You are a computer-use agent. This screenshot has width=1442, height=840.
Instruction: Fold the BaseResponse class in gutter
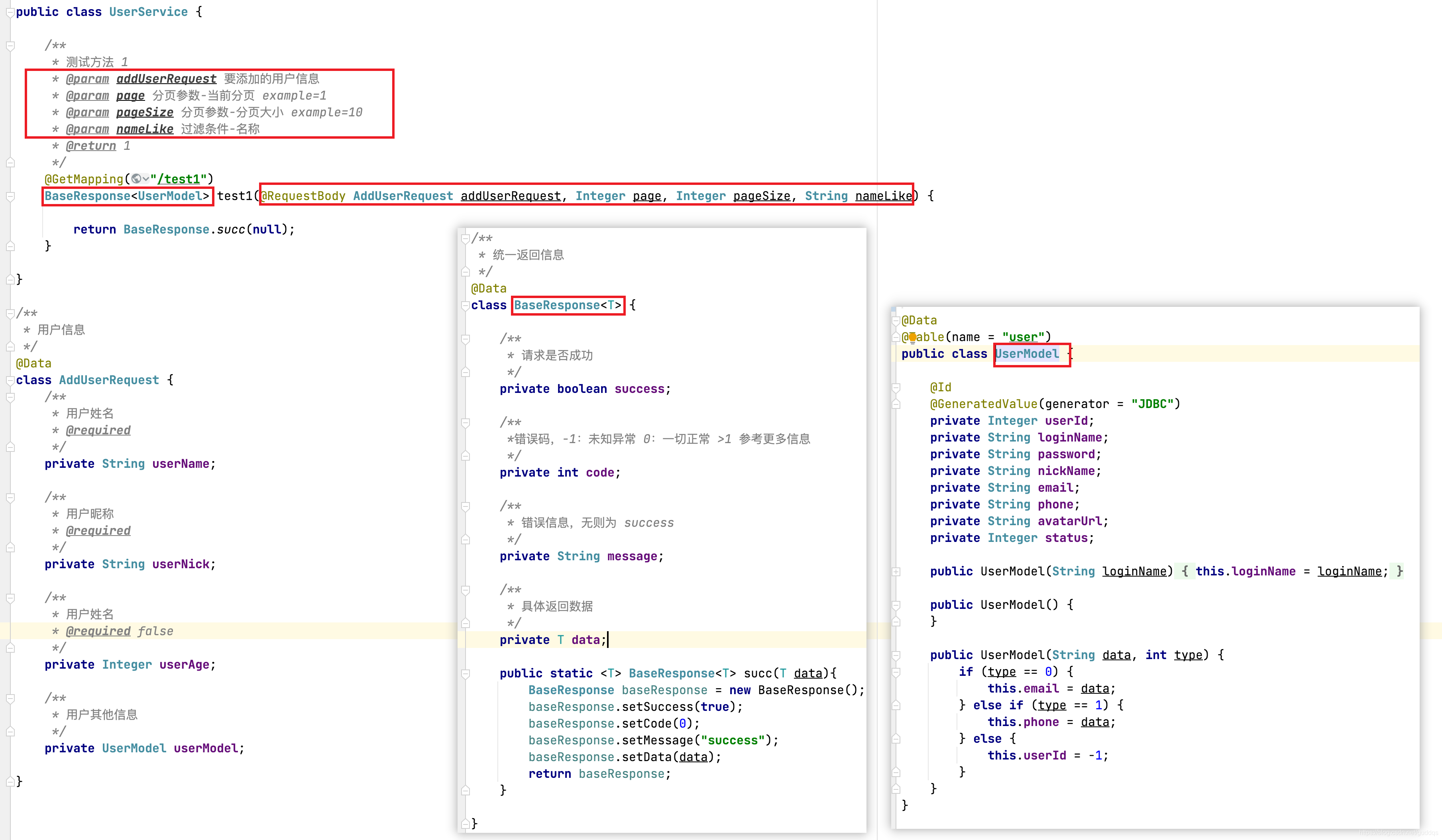(x=465, y=306)
